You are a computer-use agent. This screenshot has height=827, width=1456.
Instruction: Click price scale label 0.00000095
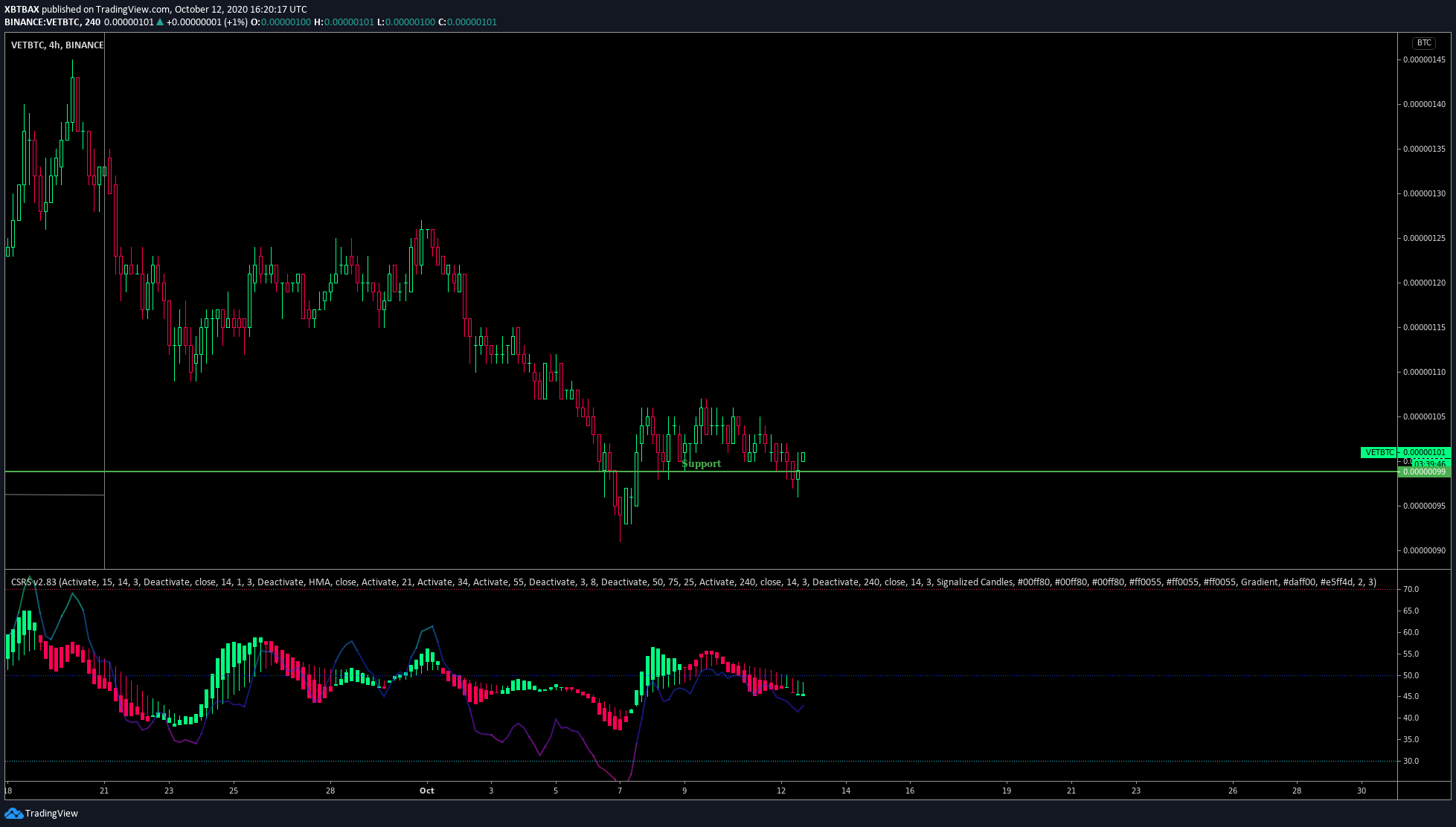[x=1424, y=506]
